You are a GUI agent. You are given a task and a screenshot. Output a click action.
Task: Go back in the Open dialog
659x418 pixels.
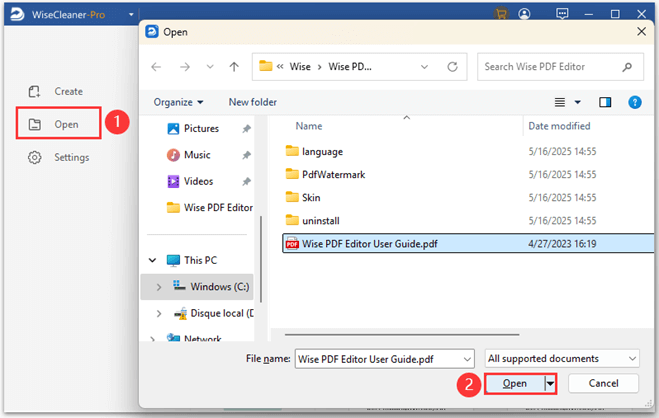(x=156, y=67)
